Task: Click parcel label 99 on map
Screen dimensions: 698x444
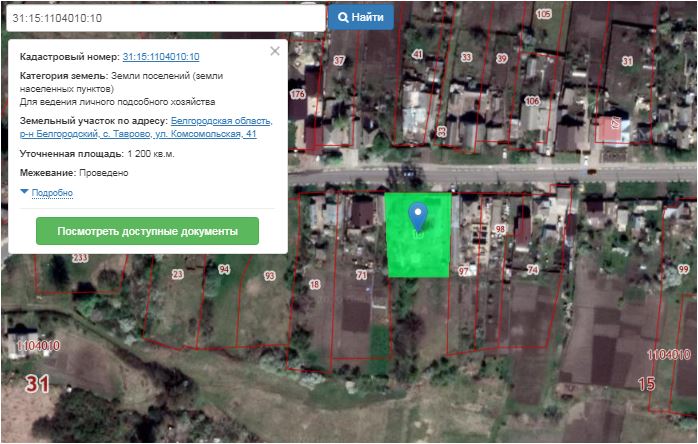Action: (683, 269)
